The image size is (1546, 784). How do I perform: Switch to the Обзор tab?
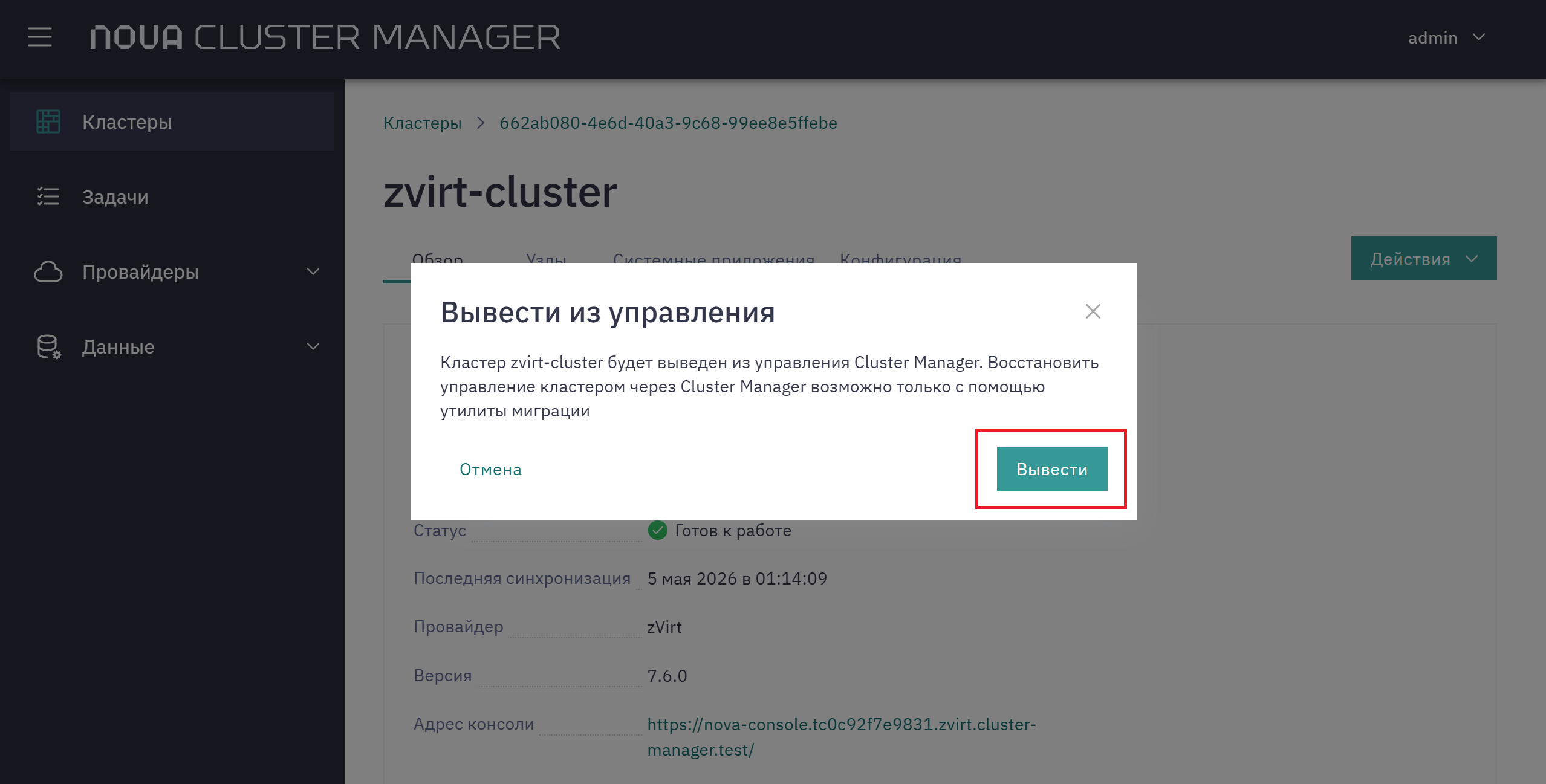pos(437,259)
